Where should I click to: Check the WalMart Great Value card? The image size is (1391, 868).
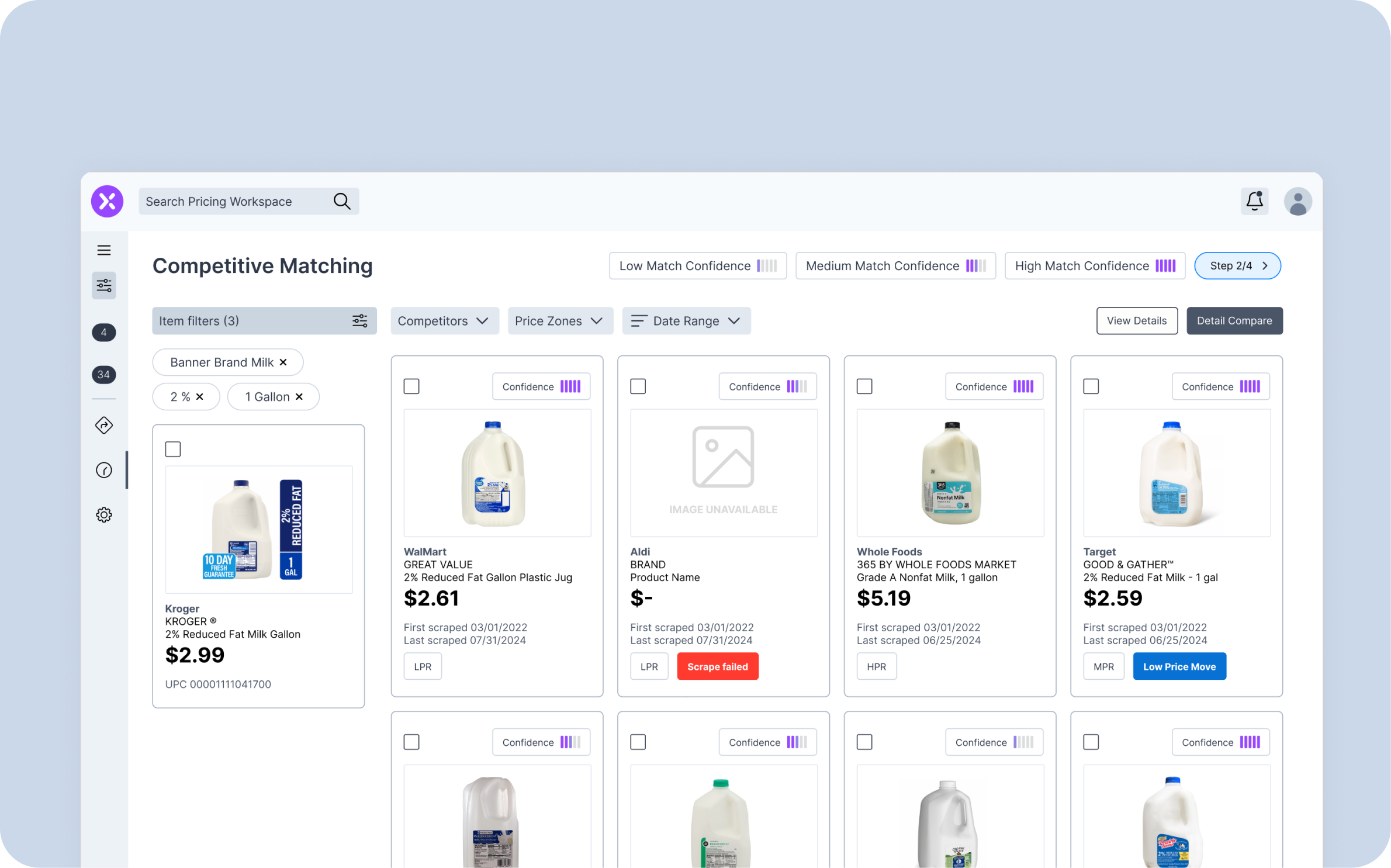point(411,386)
